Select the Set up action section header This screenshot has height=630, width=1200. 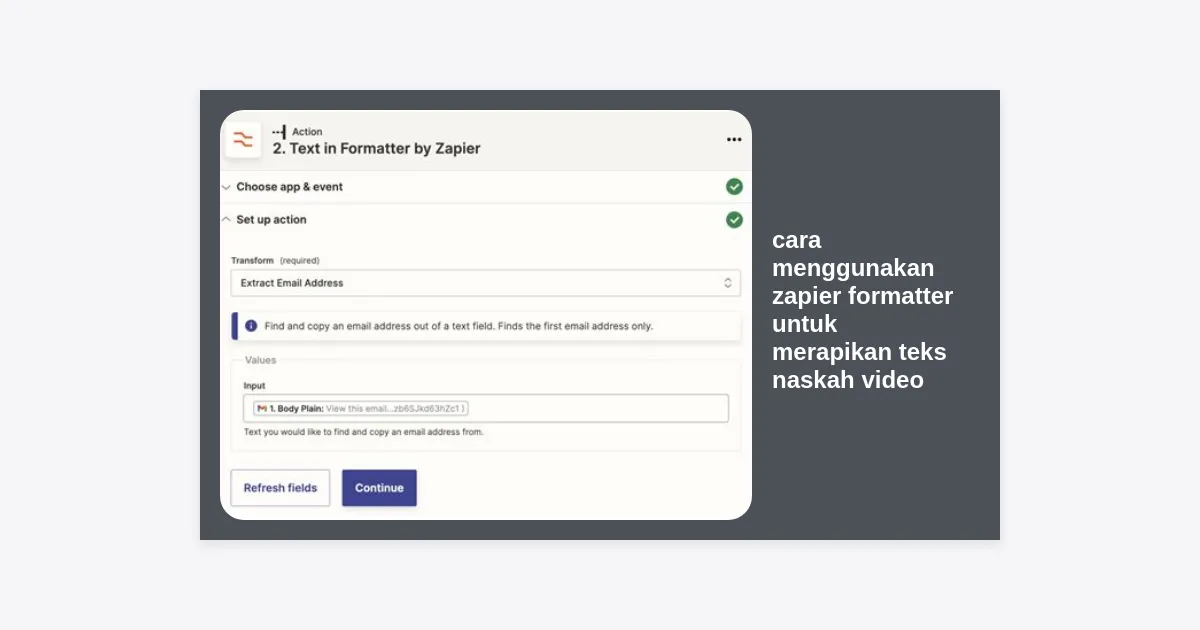point(271,220)
